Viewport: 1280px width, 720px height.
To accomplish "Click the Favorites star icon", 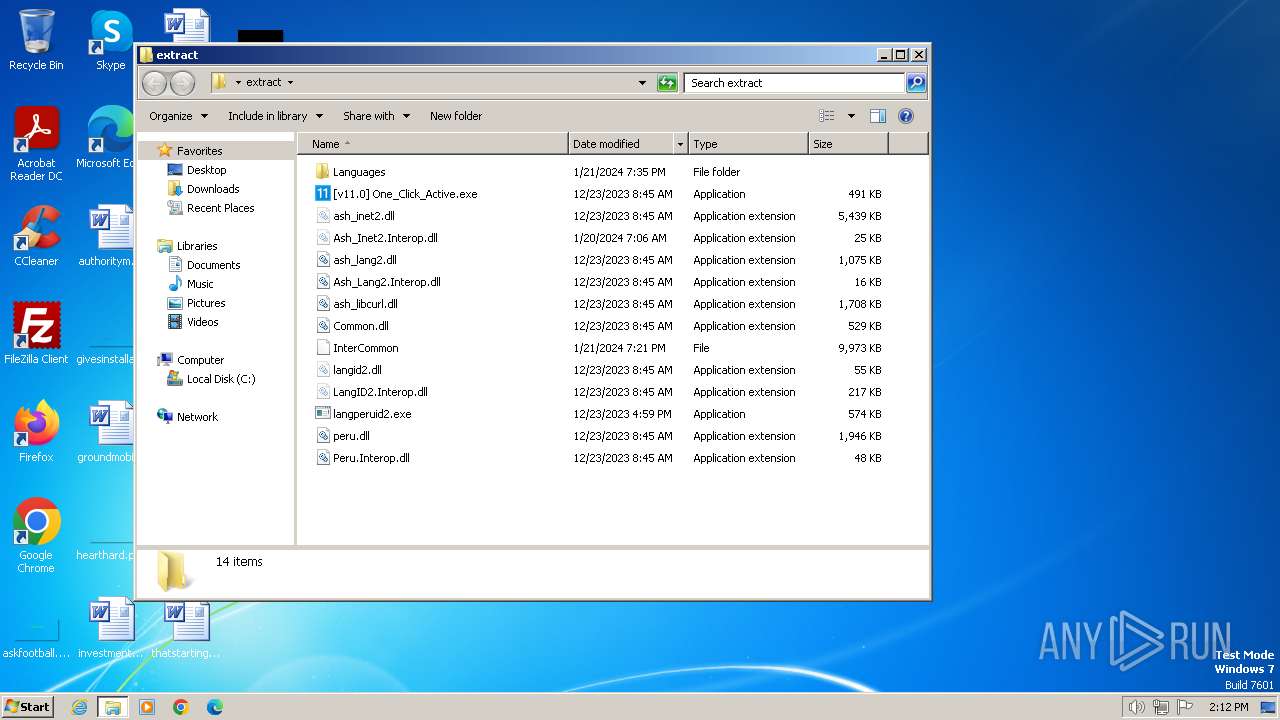I will [165, 151].
